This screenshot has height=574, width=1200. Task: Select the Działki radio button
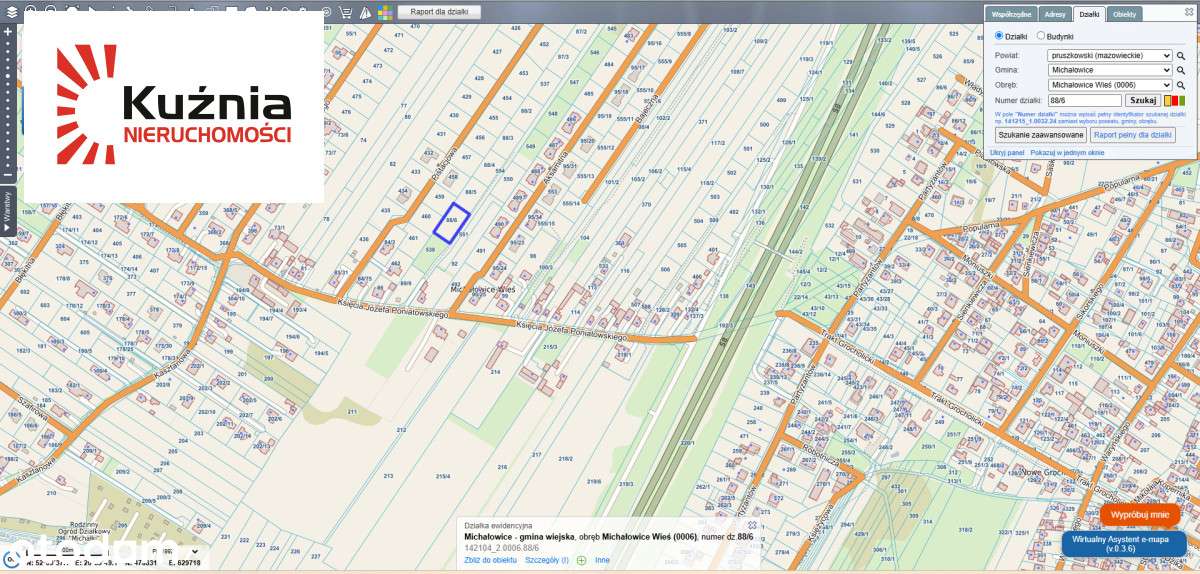(x=999, y=36)
